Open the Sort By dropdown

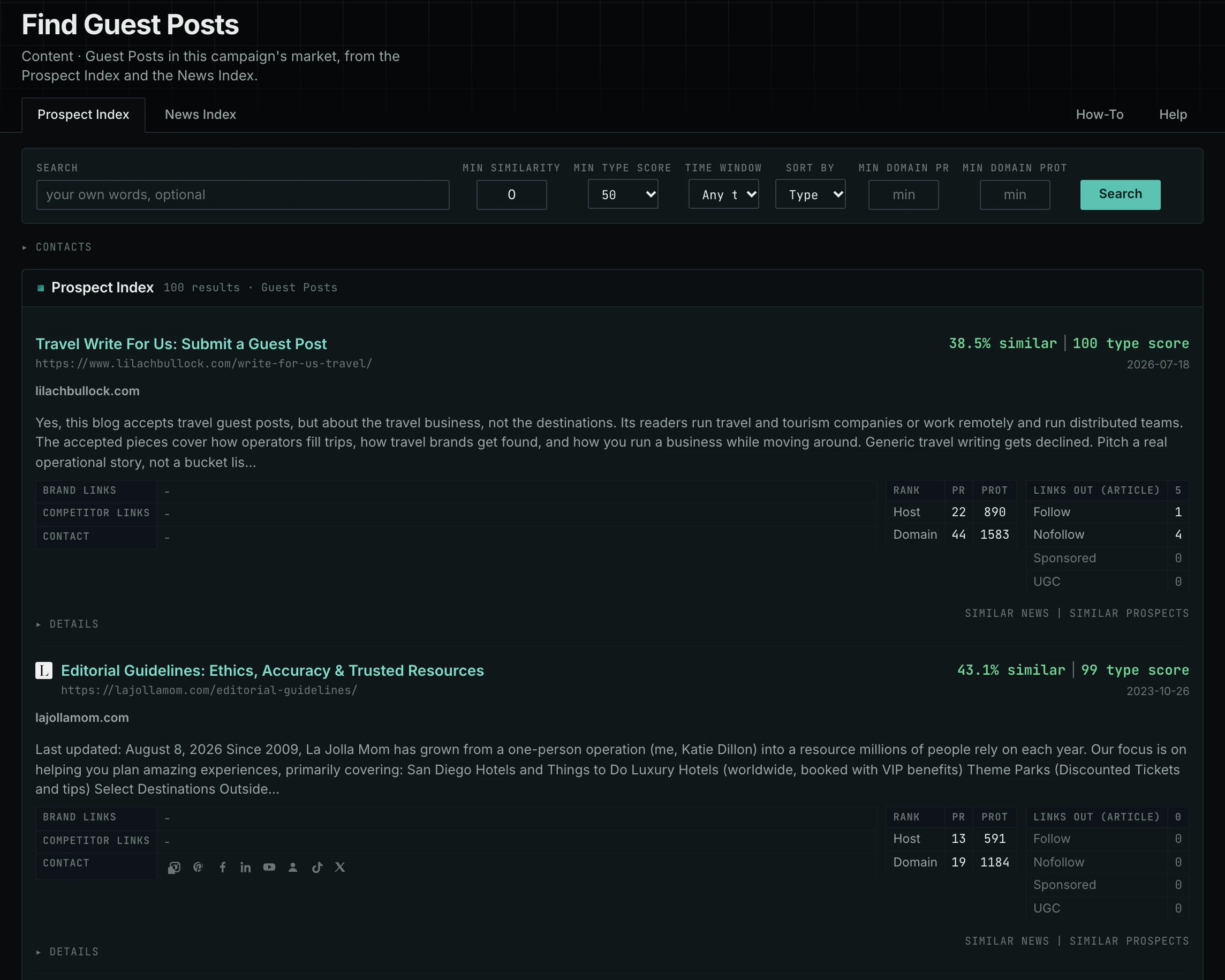click(810, 194)
